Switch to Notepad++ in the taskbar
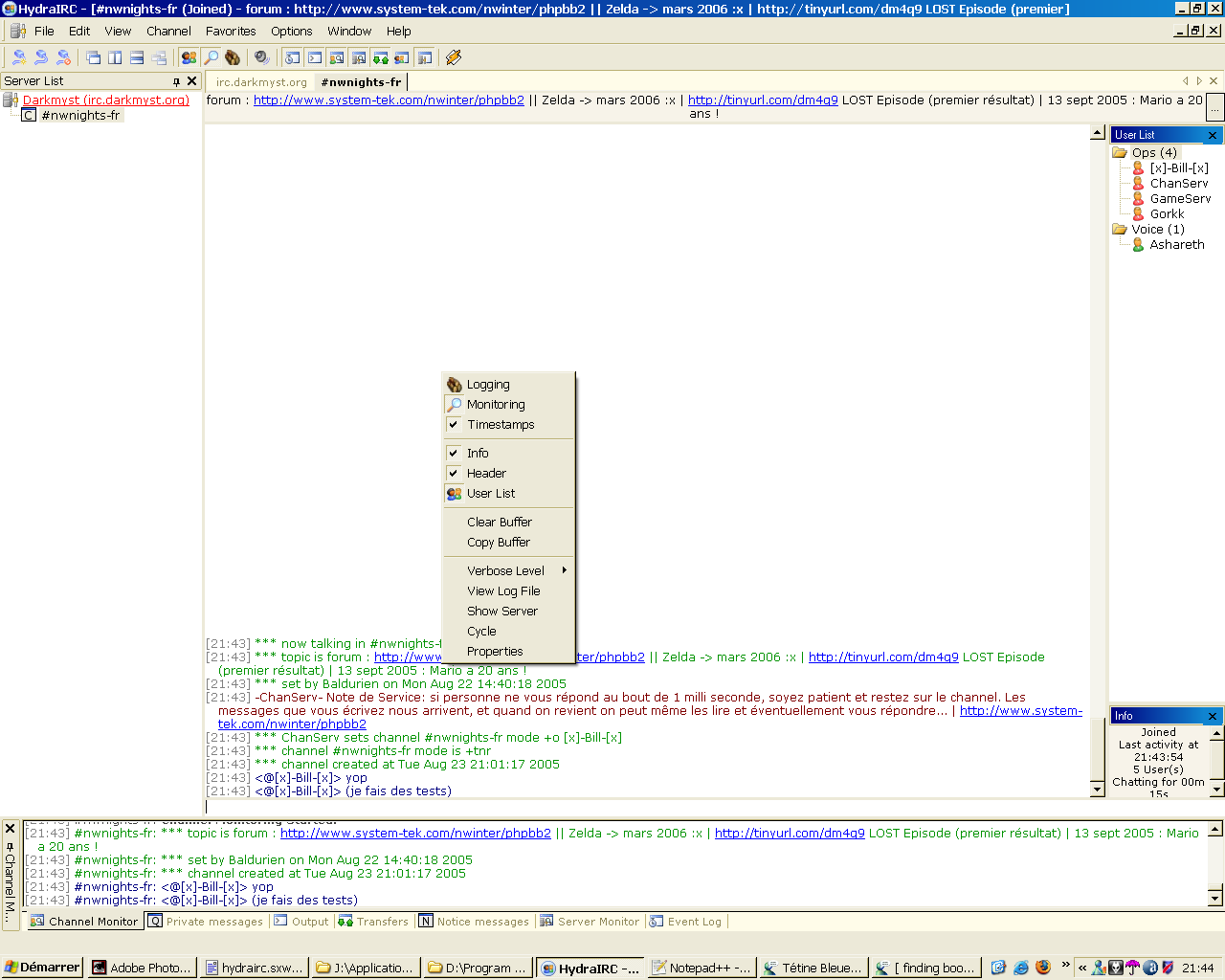The width and height of the screenshot is (1225, 980). [702, 968]
